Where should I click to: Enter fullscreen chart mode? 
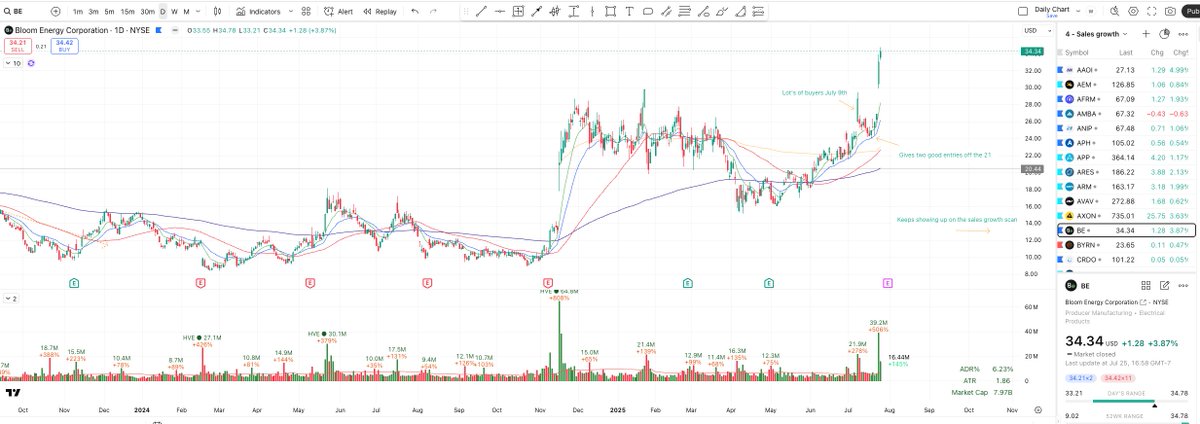click(1151, 11)
